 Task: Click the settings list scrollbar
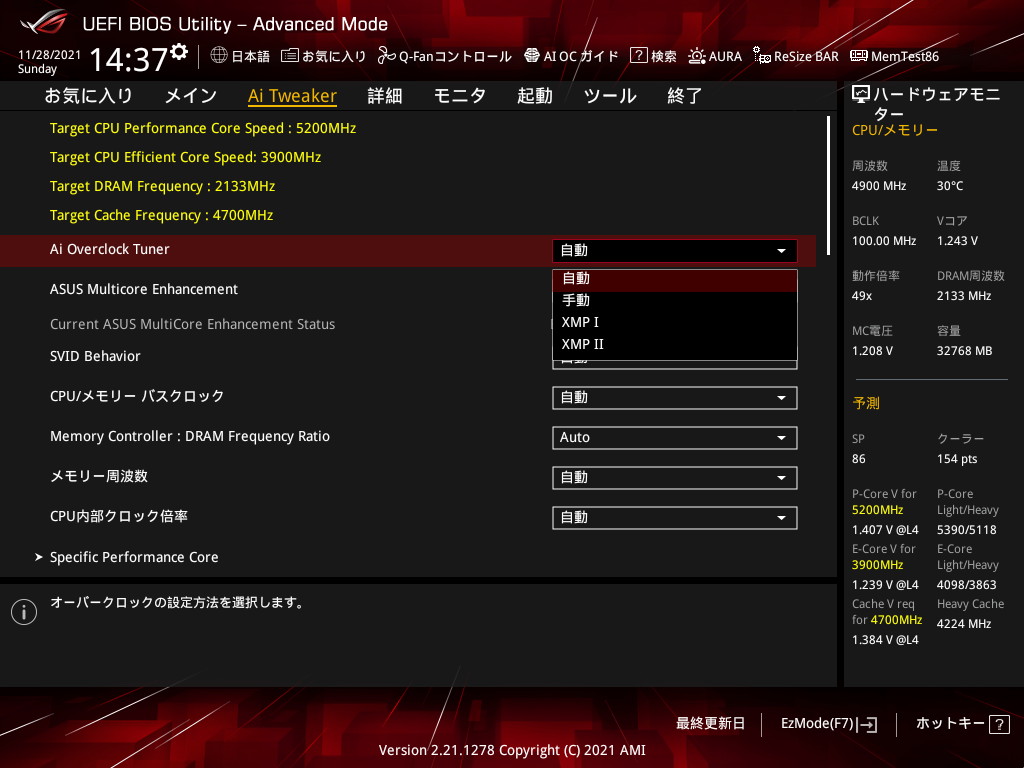(828, 185)
